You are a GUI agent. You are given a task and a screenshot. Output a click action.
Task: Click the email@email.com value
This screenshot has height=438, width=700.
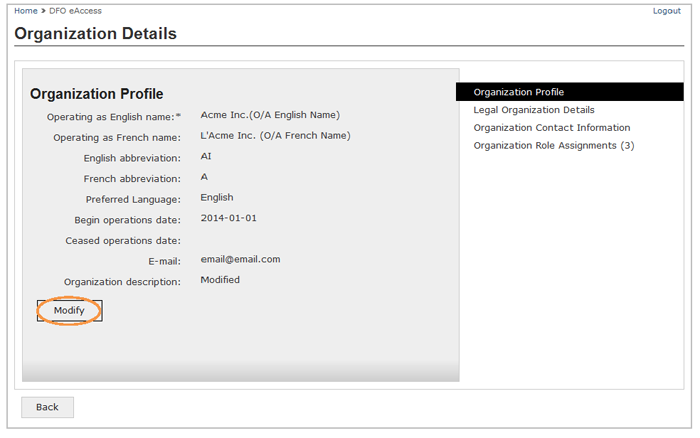tap(240, 259)
